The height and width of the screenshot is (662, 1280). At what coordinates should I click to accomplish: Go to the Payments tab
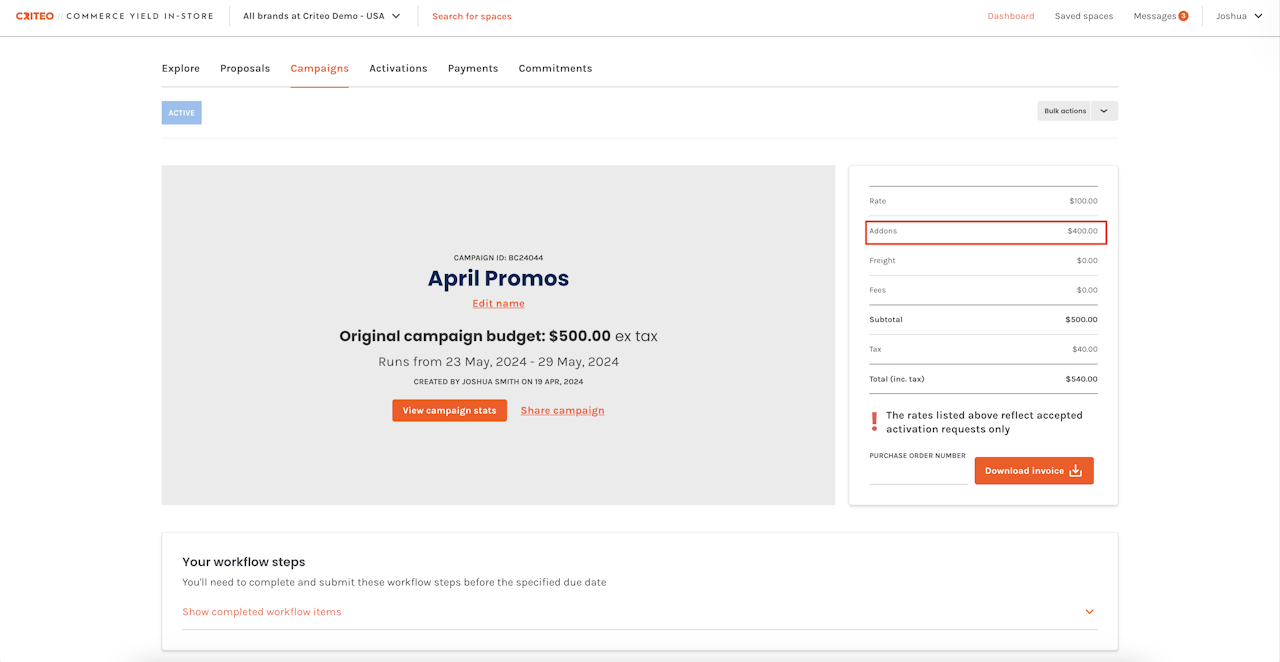[x=473, y=68]
